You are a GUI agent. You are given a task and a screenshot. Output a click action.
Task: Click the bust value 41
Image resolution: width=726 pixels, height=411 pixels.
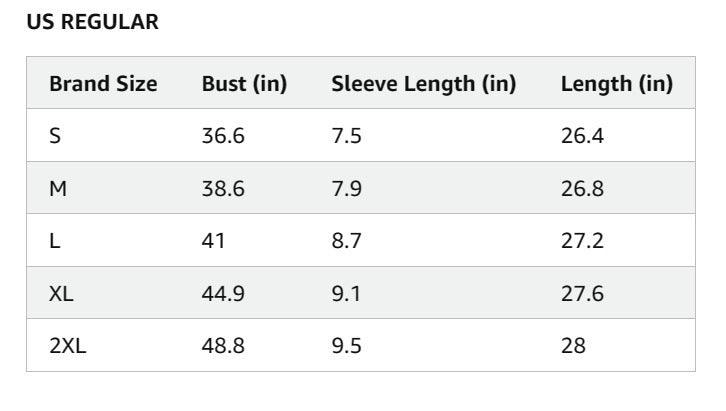point(213,241)
